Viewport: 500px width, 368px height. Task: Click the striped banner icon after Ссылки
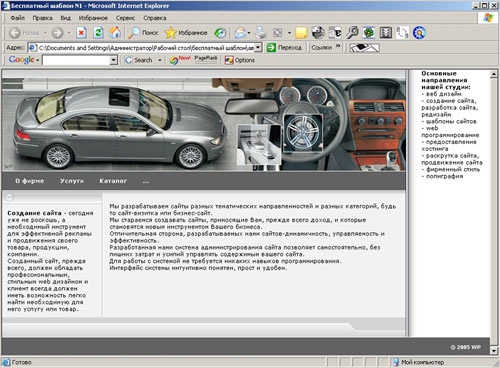pos(364,48)
